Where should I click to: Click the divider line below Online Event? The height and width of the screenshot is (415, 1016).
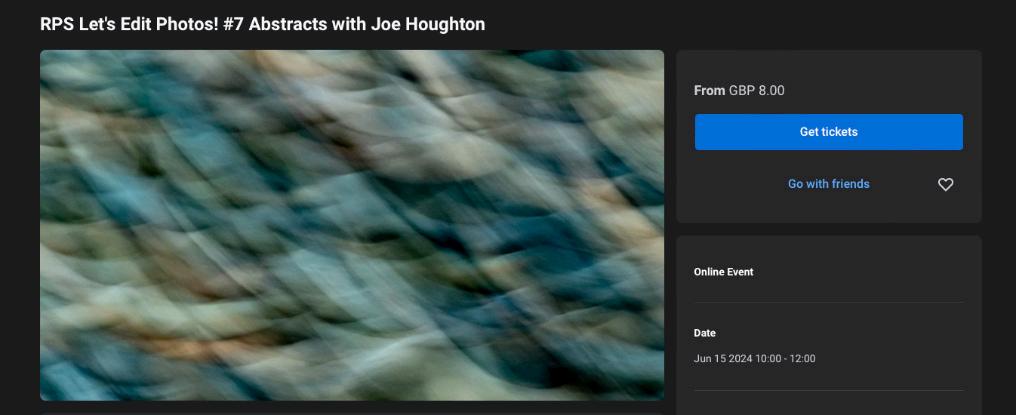tap(829, 302)
